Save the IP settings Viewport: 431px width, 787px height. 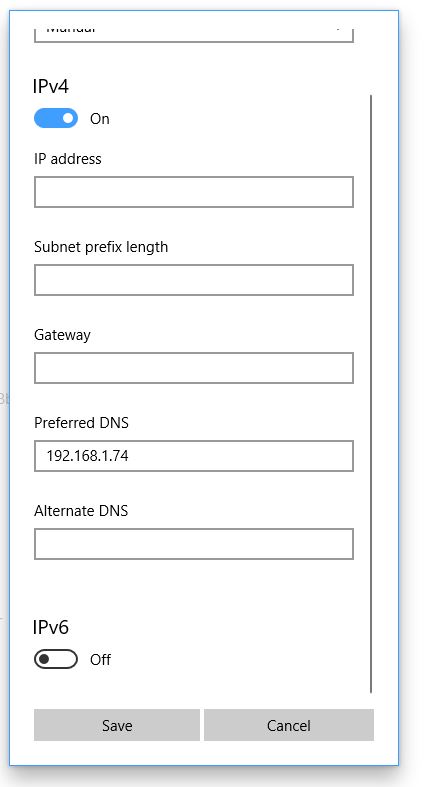click(x=117, y=725)
